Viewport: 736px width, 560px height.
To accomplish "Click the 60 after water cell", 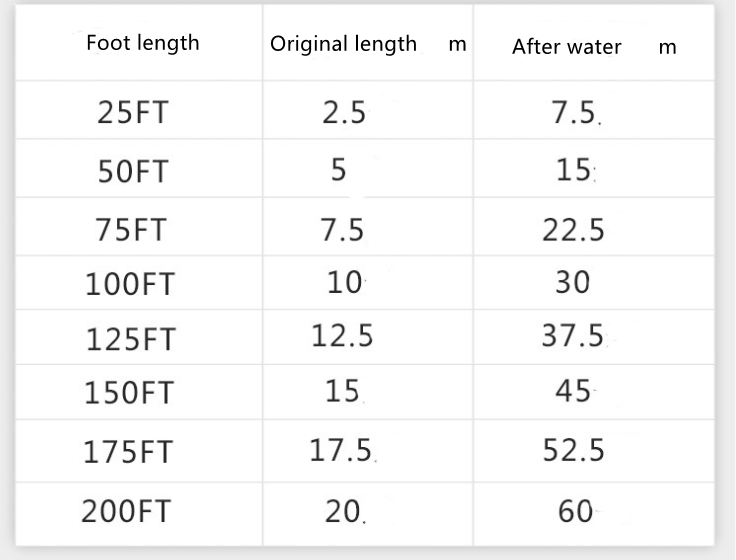I will 575,512.
